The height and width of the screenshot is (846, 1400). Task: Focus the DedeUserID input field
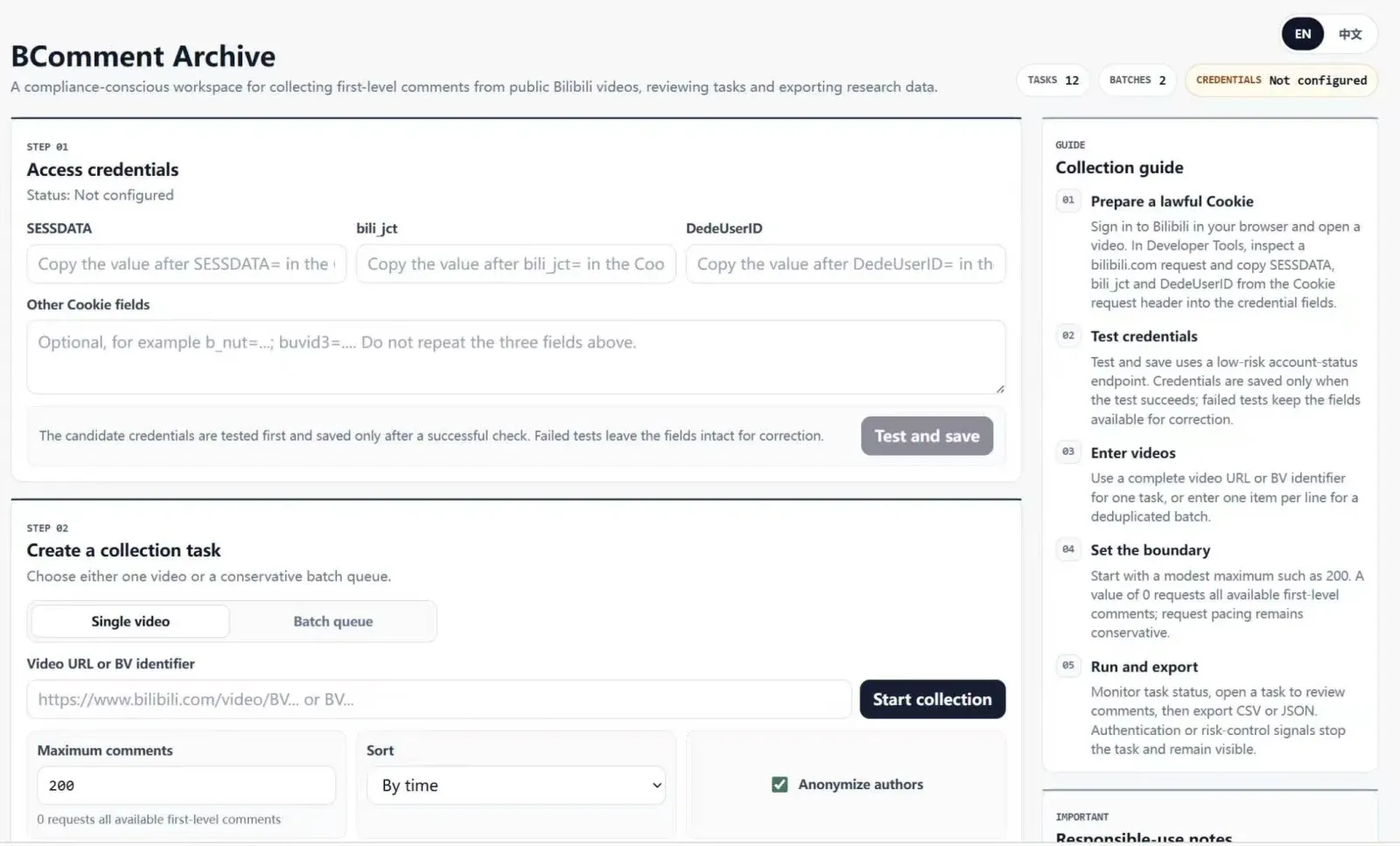(x=845, y=264)
